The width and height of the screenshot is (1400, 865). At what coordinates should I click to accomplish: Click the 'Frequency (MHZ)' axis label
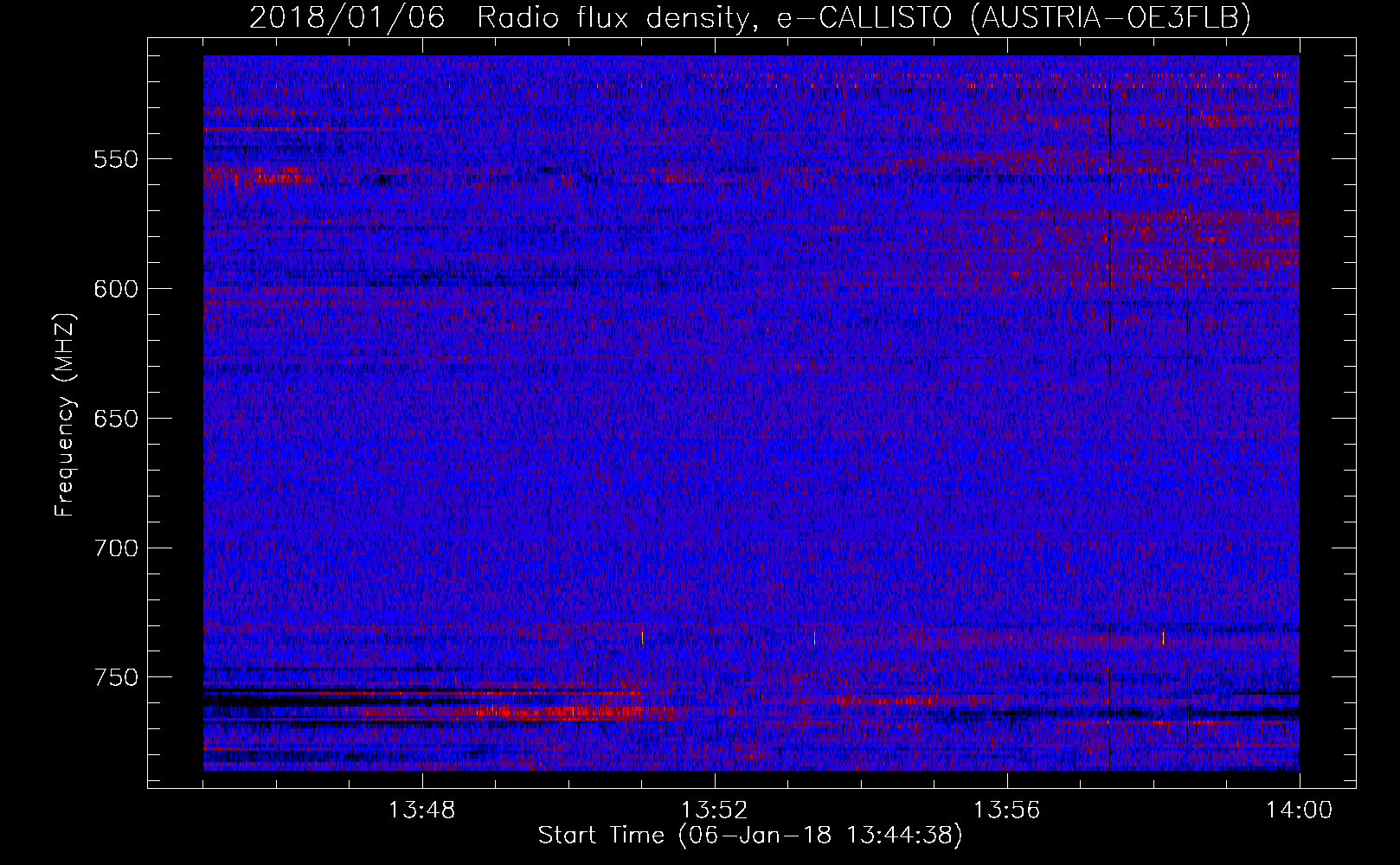coord(65,414)
